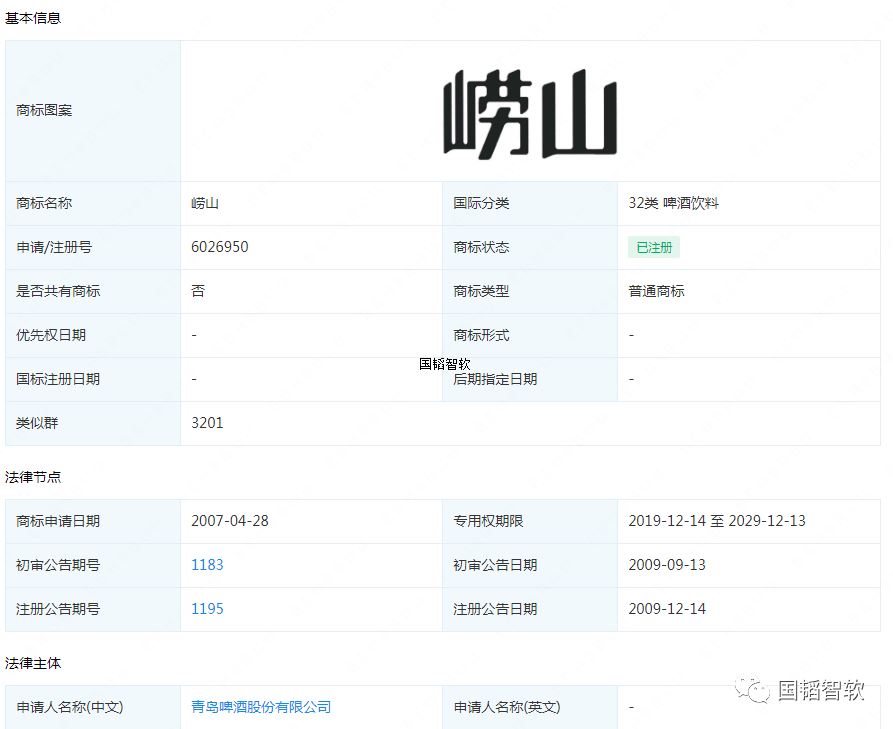
Task: Click the 已注册 trademark status badge
Action: pos(654,248)
